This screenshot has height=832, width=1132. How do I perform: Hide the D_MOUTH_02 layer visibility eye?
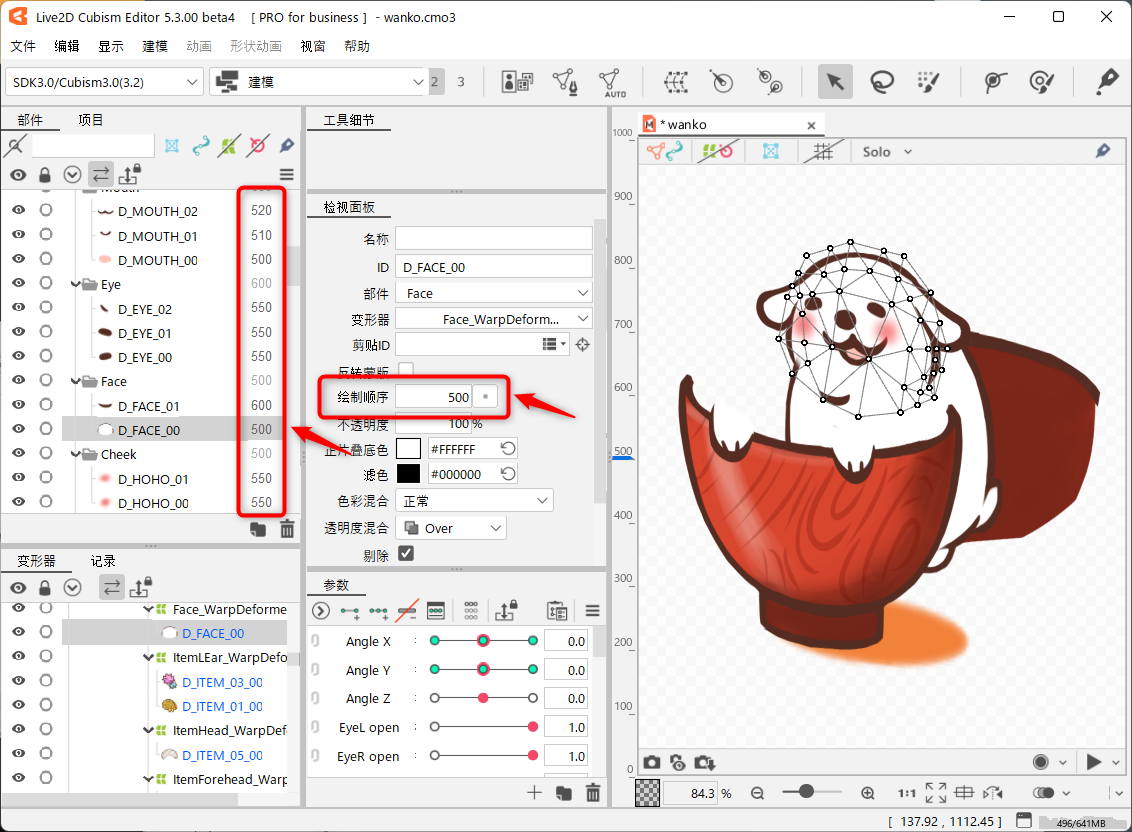click(x=18, y=211)
